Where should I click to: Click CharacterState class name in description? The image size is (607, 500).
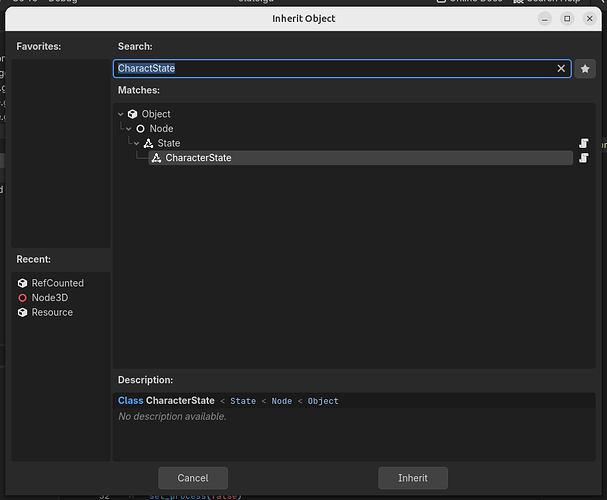[x=180, y=401]
